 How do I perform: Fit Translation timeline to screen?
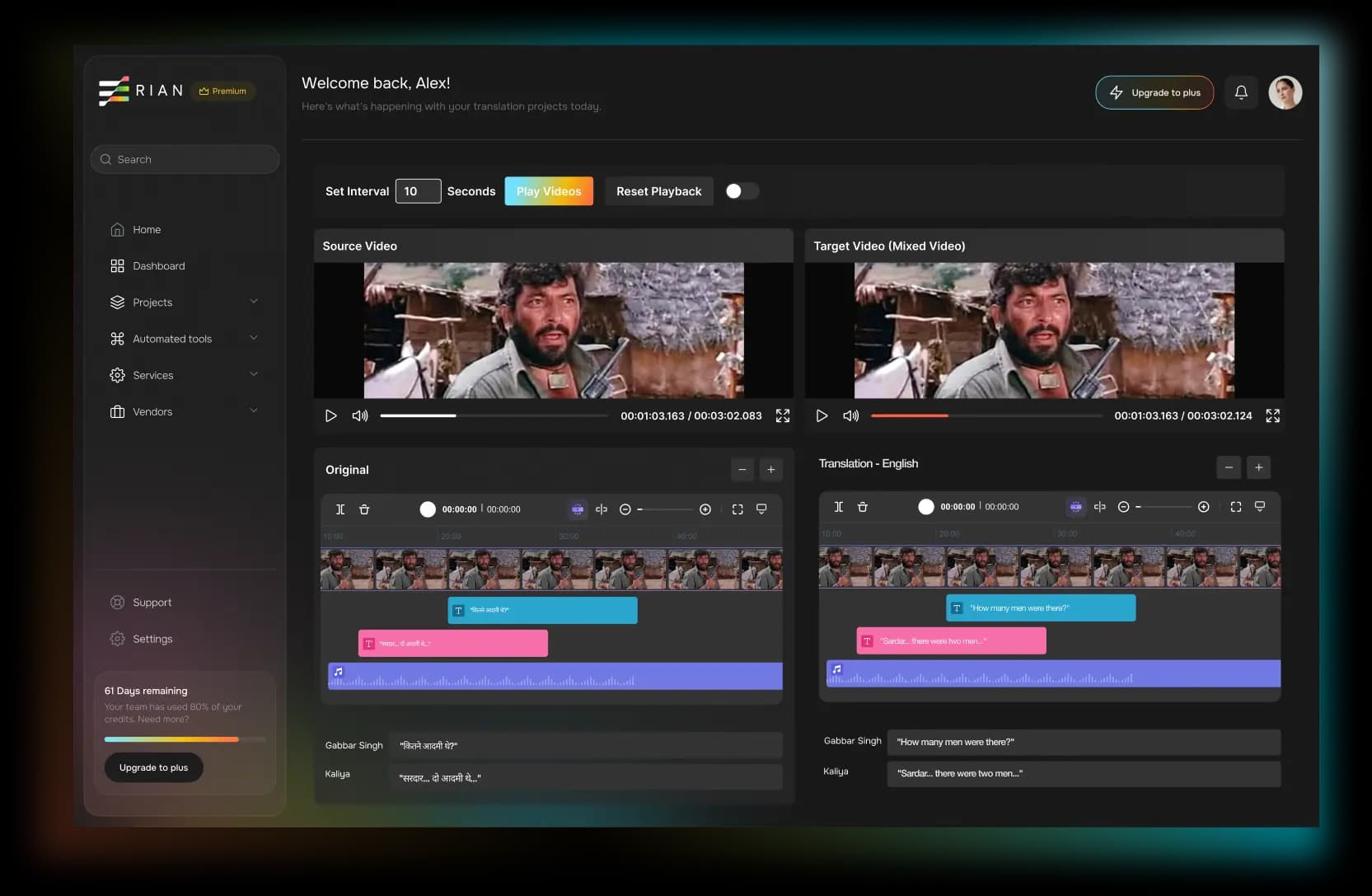(x=1236, y=507)
